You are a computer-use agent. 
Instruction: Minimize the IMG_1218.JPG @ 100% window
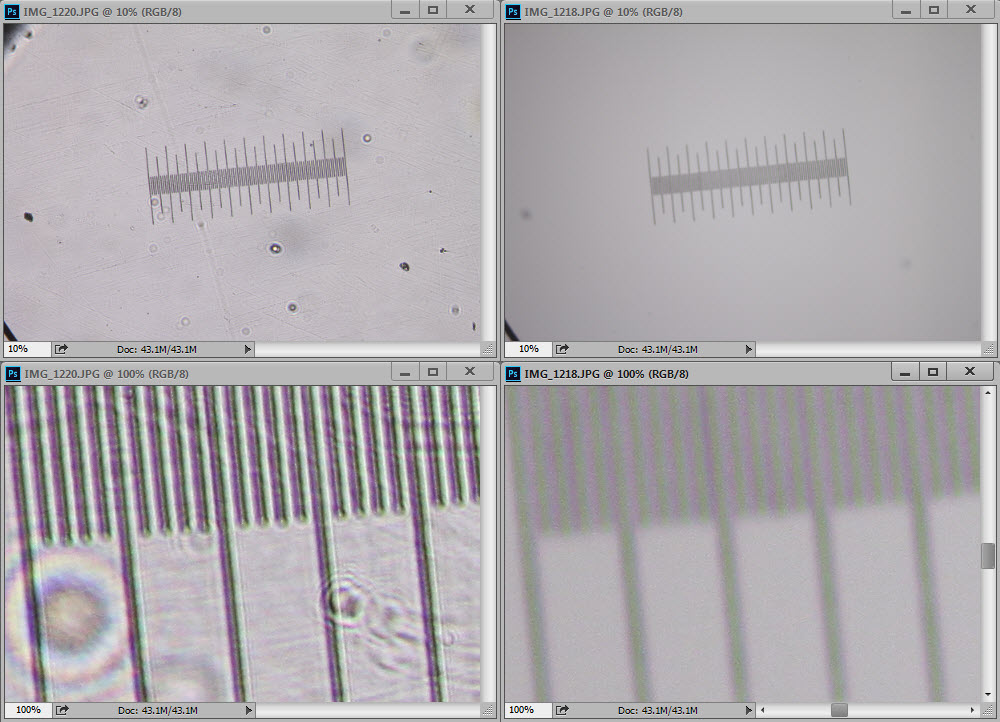(x=905, y=372)
